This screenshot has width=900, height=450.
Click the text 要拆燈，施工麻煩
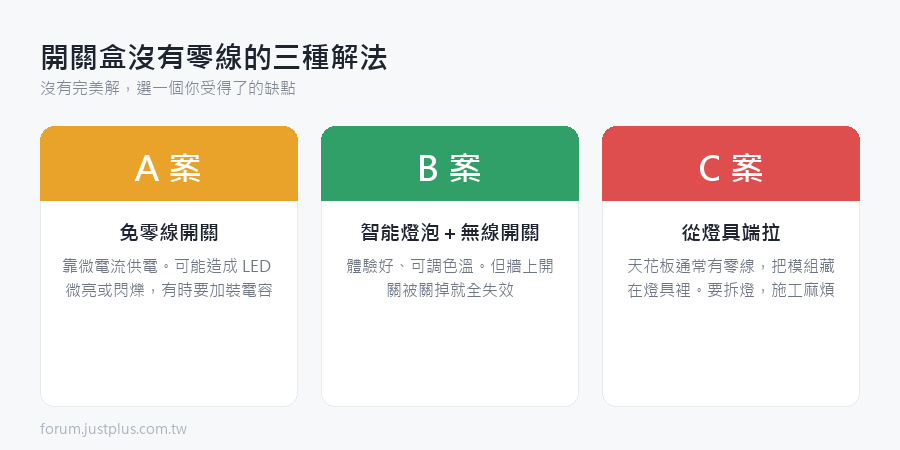(x=771, y=291)
